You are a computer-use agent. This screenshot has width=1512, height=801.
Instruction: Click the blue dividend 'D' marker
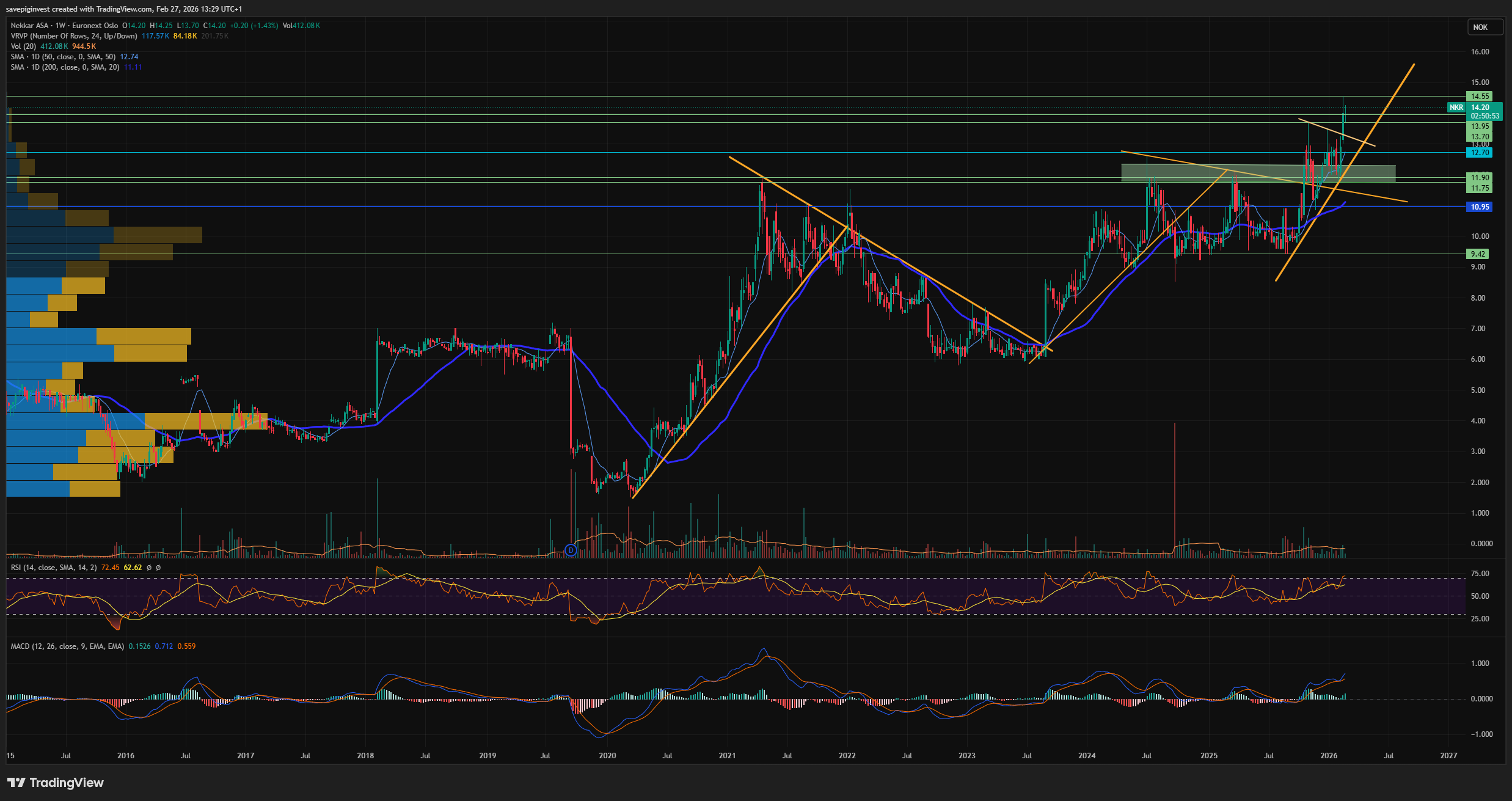point(571,550)
